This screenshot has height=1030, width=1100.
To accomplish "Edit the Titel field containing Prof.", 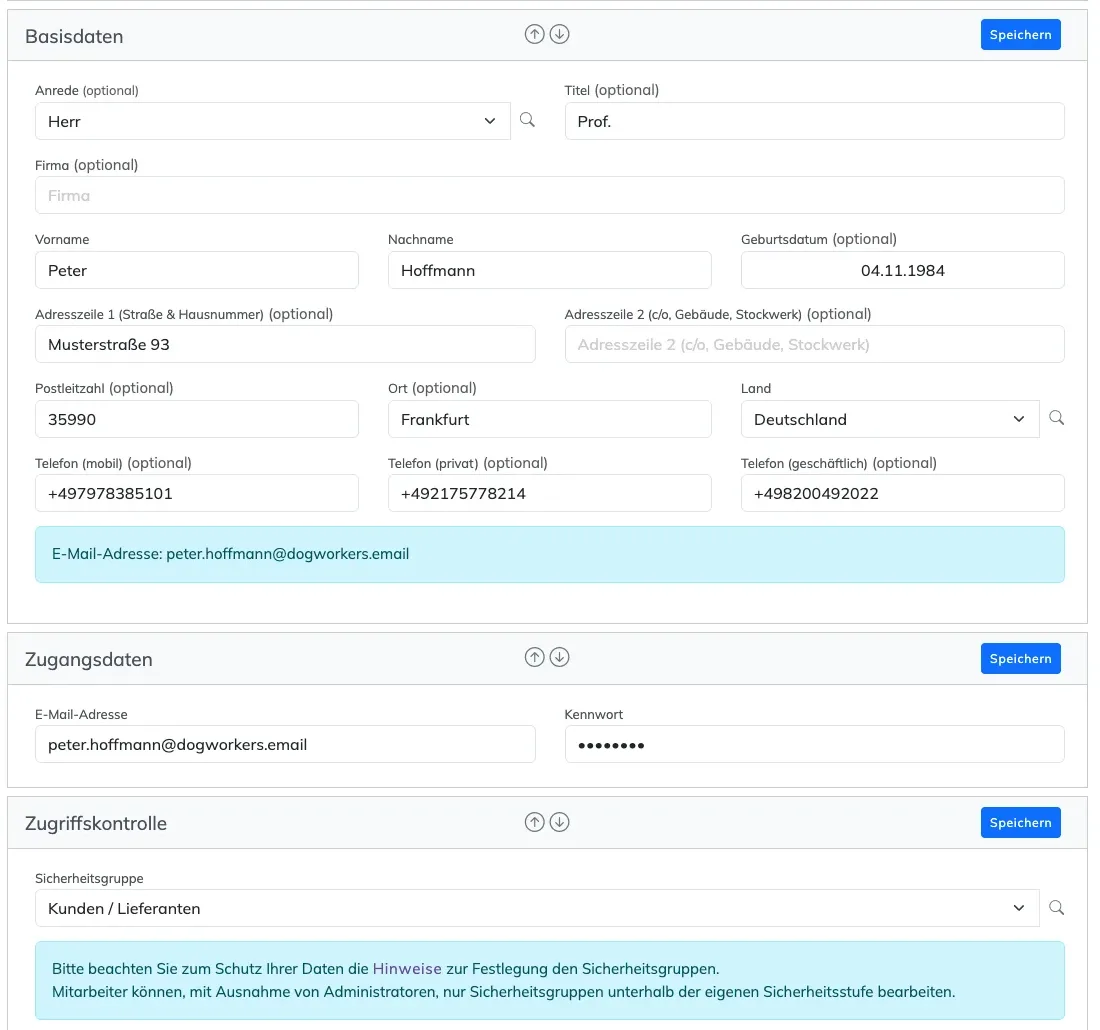I will 814,121.
